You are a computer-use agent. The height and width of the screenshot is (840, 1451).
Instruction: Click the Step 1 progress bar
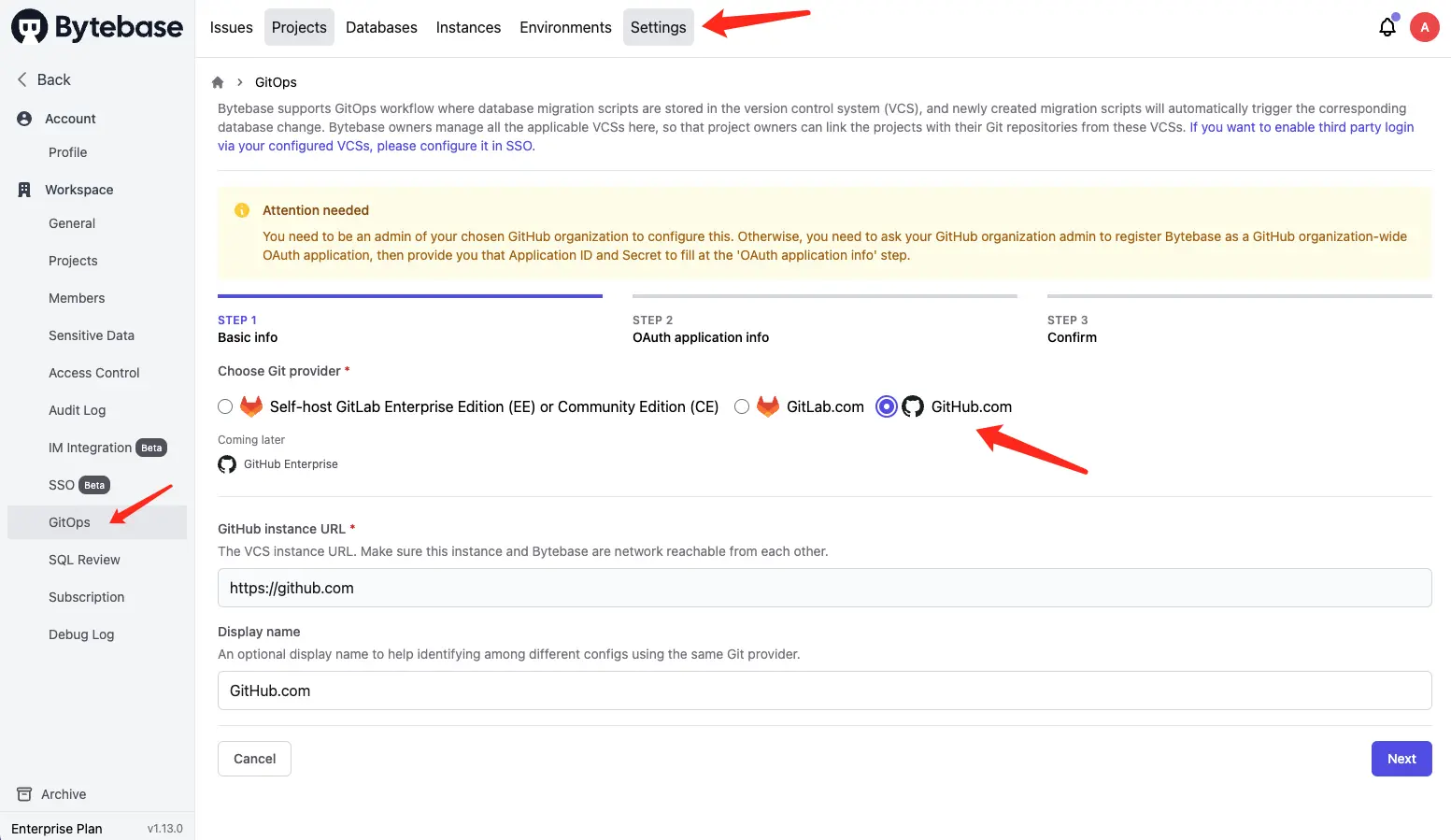click(x=409, y=295)
